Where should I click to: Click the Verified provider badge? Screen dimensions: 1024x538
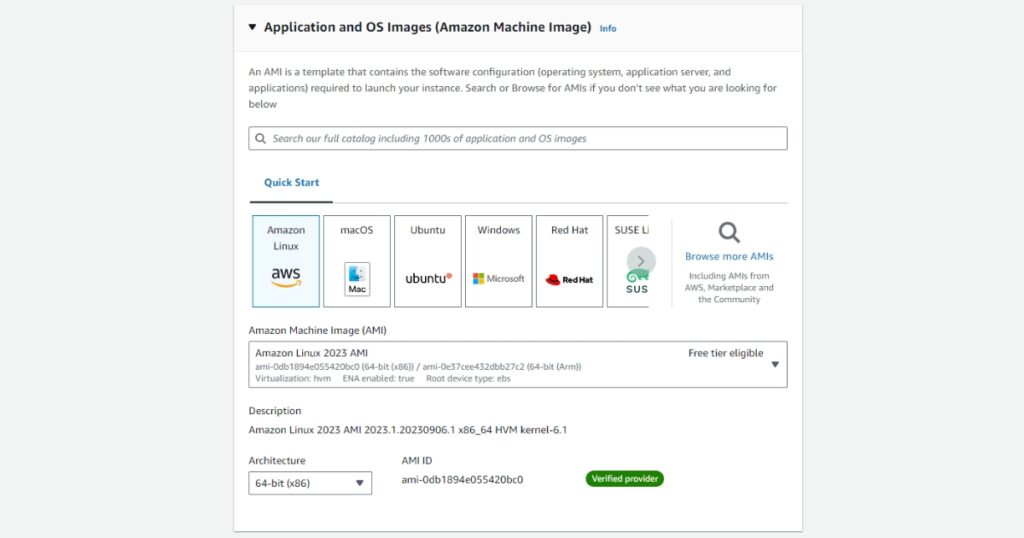click(x=624, y=479)
